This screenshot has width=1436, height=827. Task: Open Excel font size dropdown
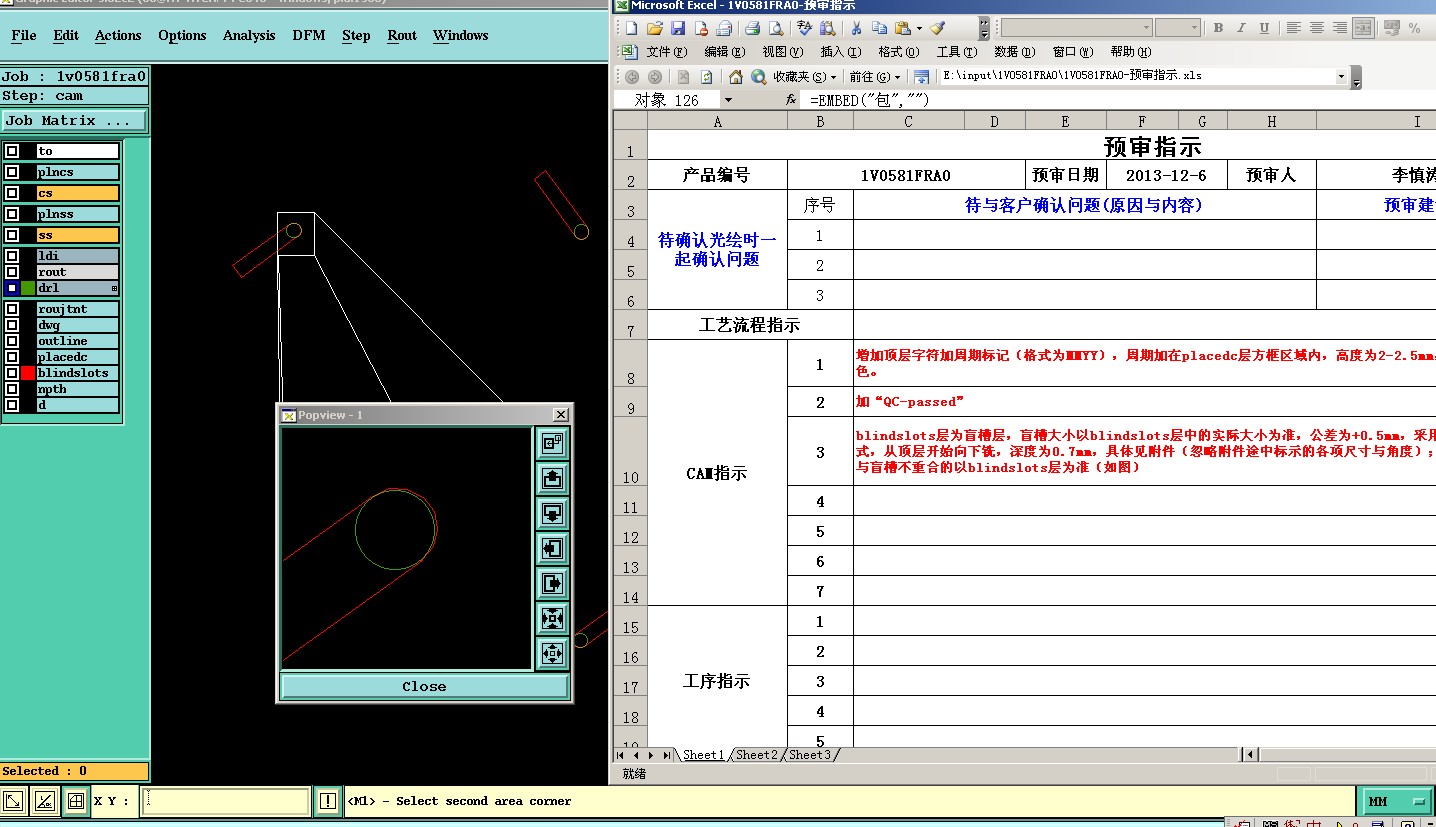(1194, 28)
